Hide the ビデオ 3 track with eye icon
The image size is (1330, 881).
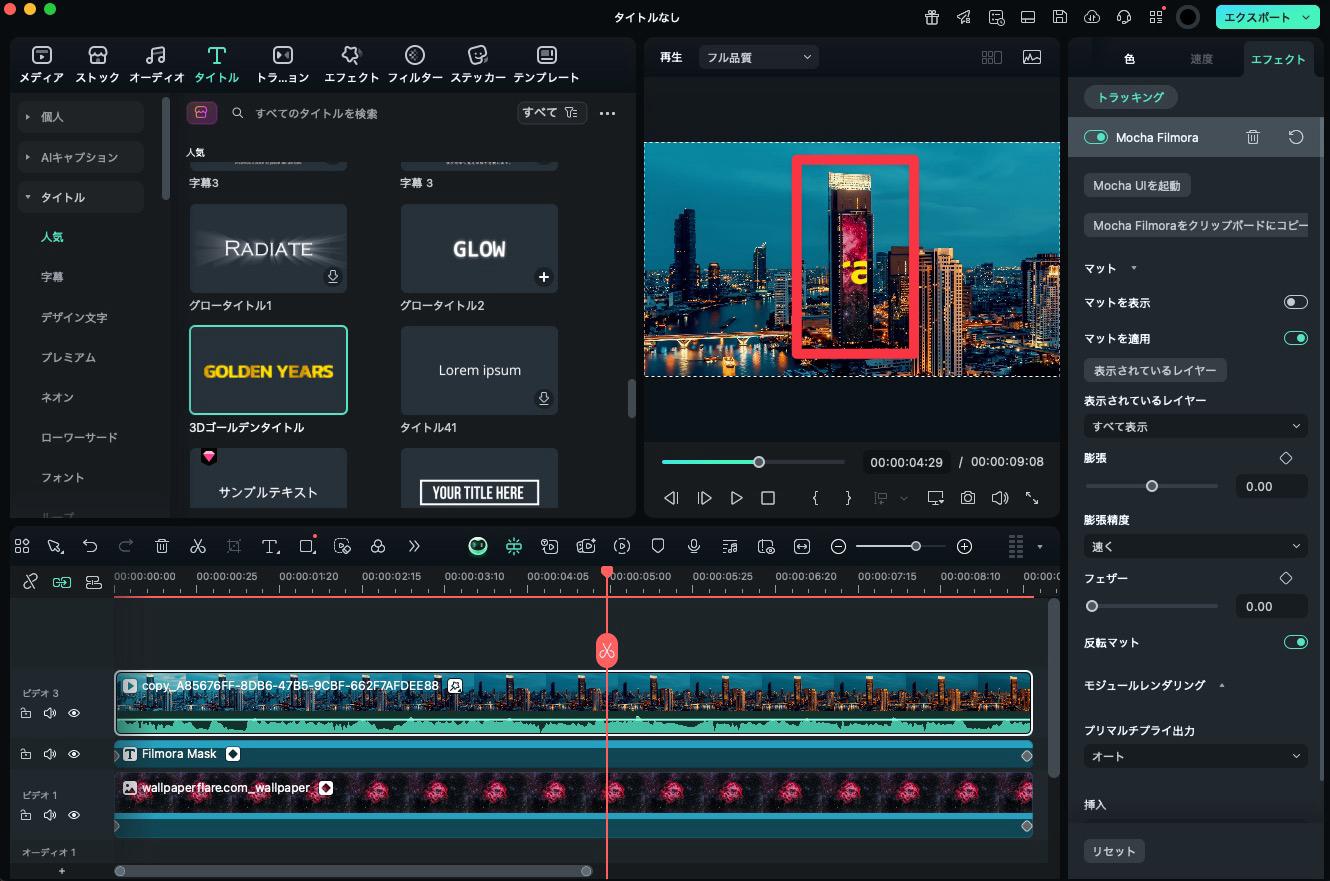[x=74, y=713]
